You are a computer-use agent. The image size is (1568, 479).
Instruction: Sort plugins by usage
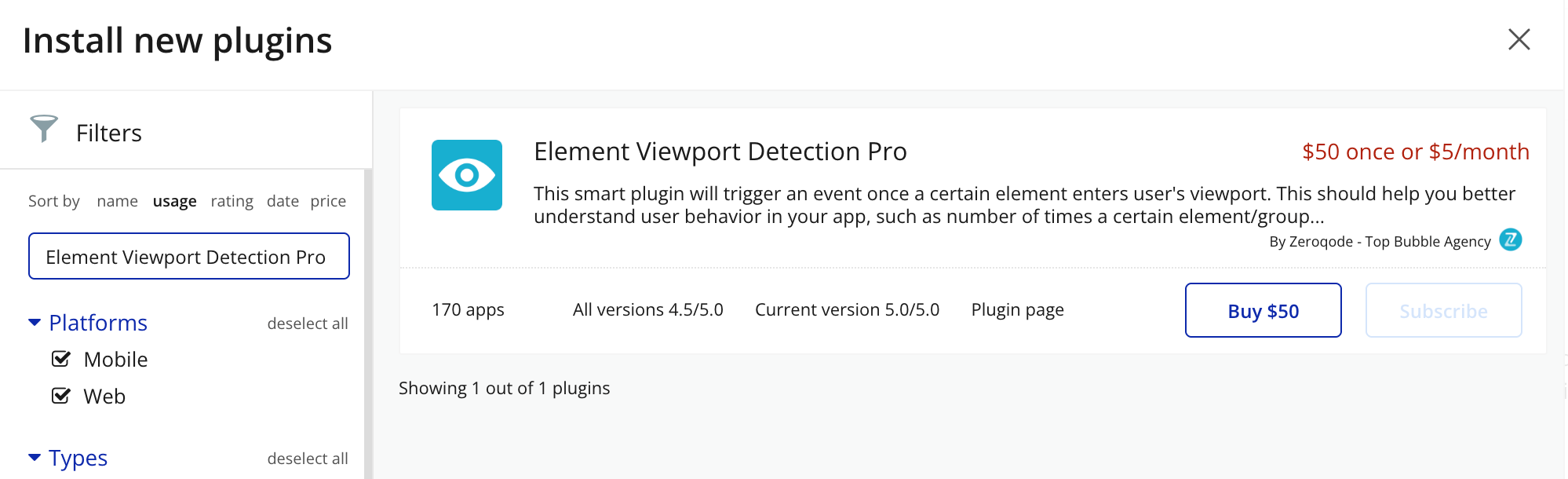174,201
